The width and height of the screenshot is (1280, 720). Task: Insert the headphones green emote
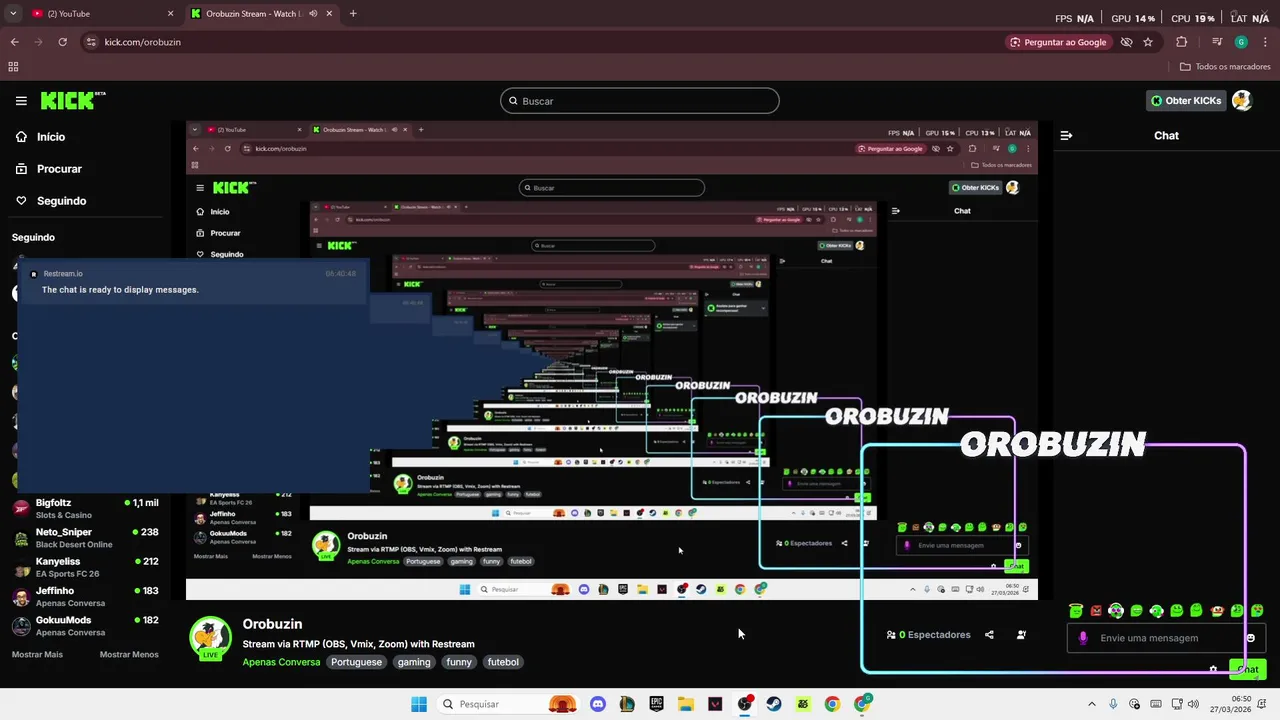(1116, 611)
